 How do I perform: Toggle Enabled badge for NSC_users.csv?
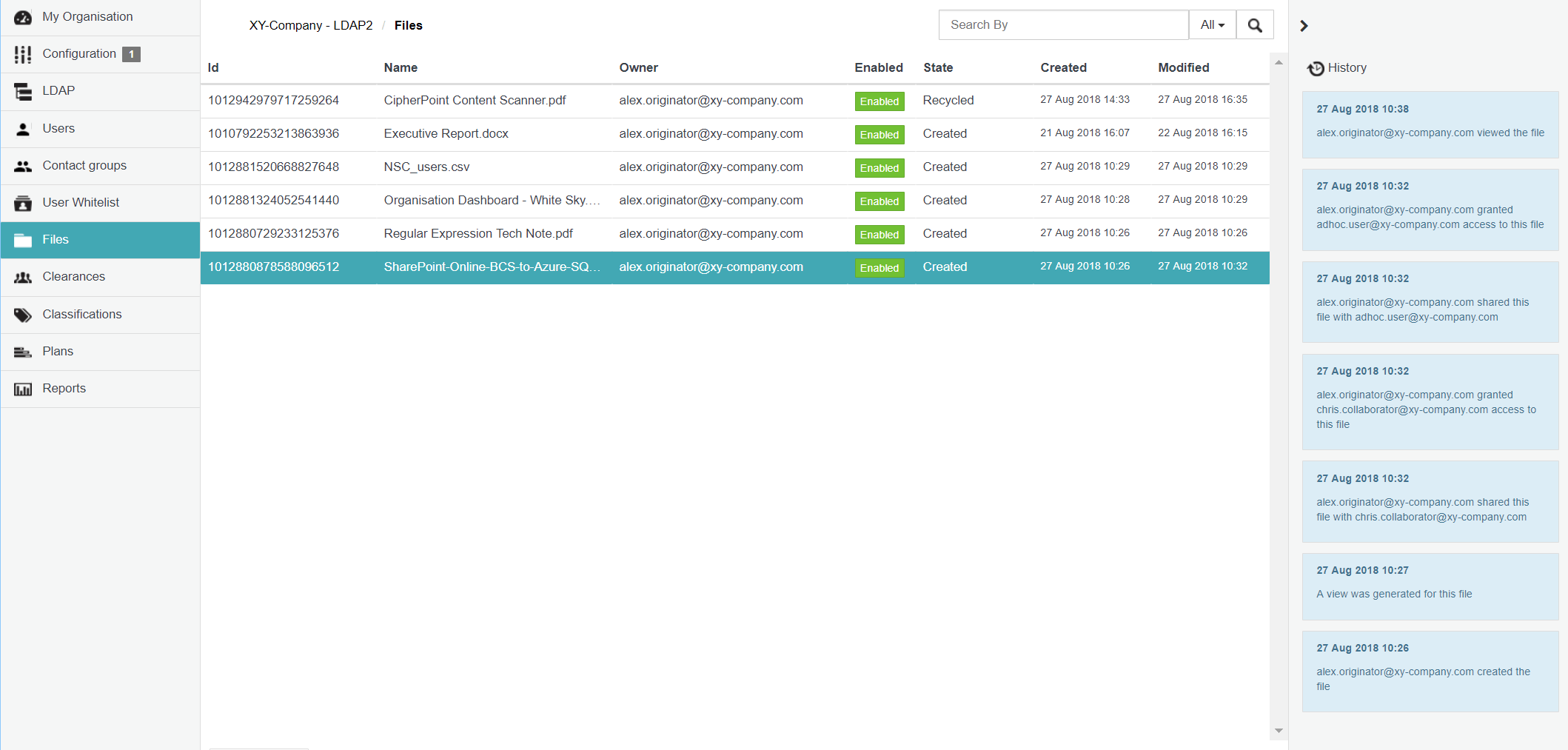pos(880,168)
